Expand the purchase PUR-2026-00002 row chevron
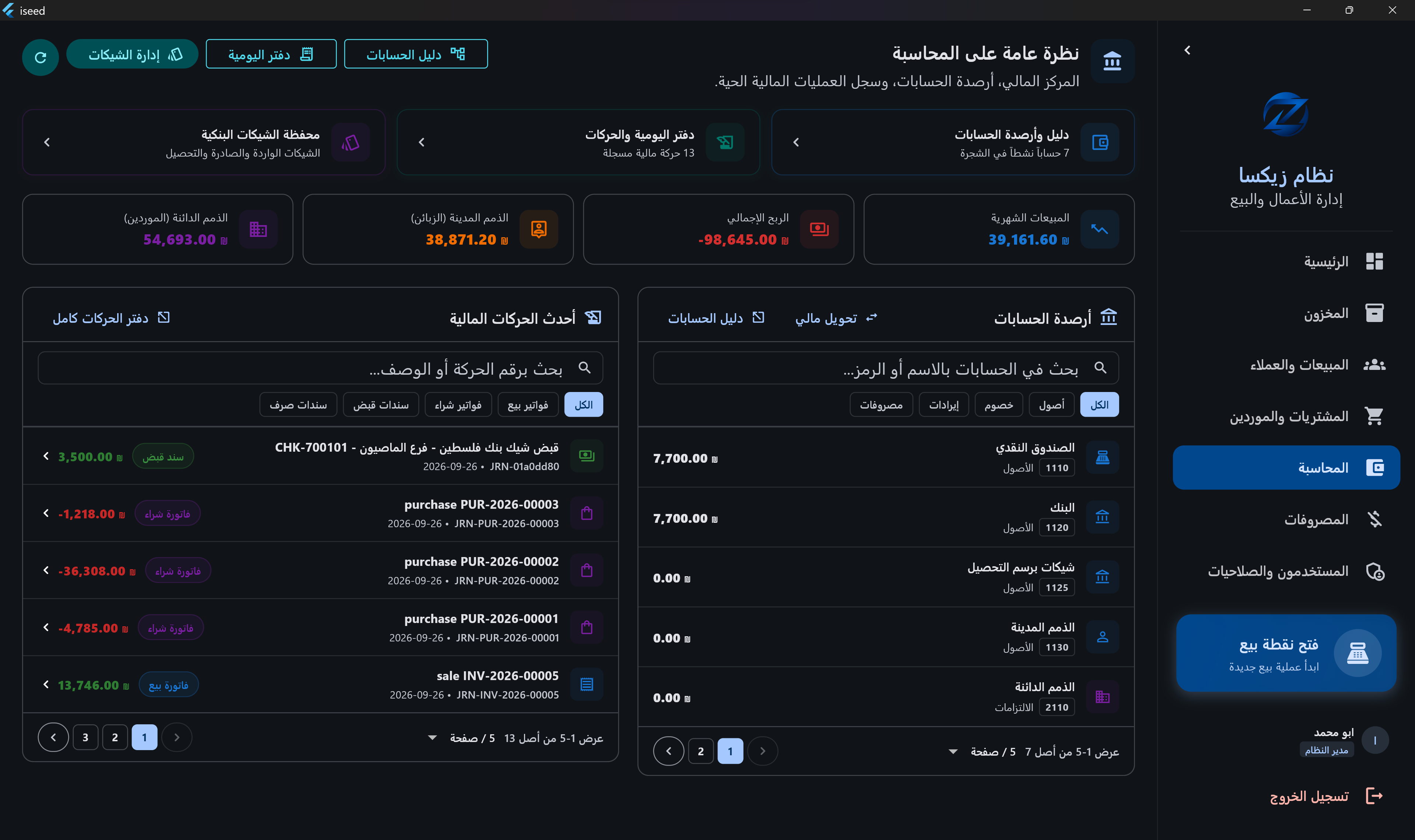 point(46,571)
